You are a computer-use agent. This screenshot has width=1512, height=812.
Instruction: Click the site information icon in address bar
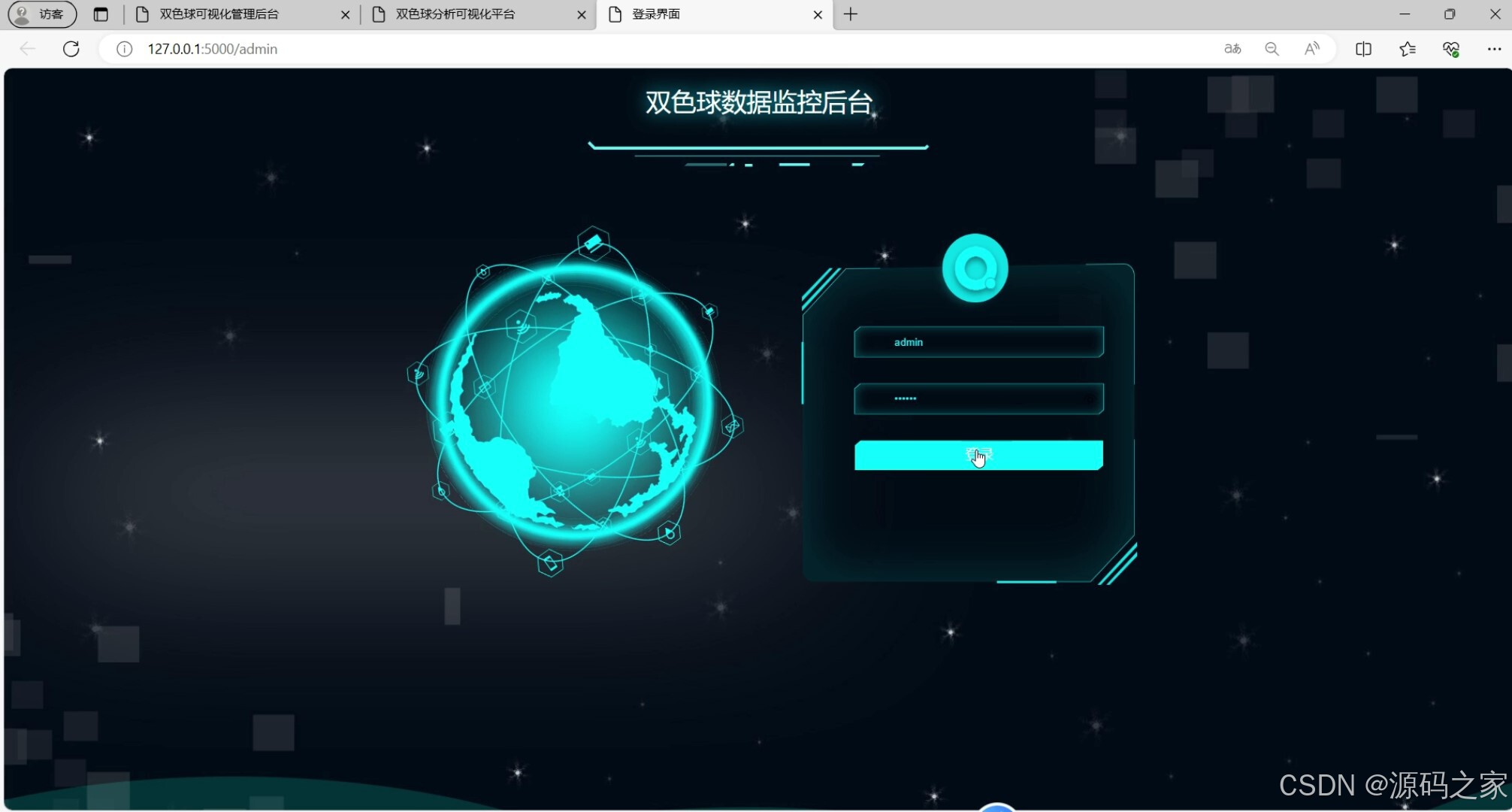click(125, 49)
